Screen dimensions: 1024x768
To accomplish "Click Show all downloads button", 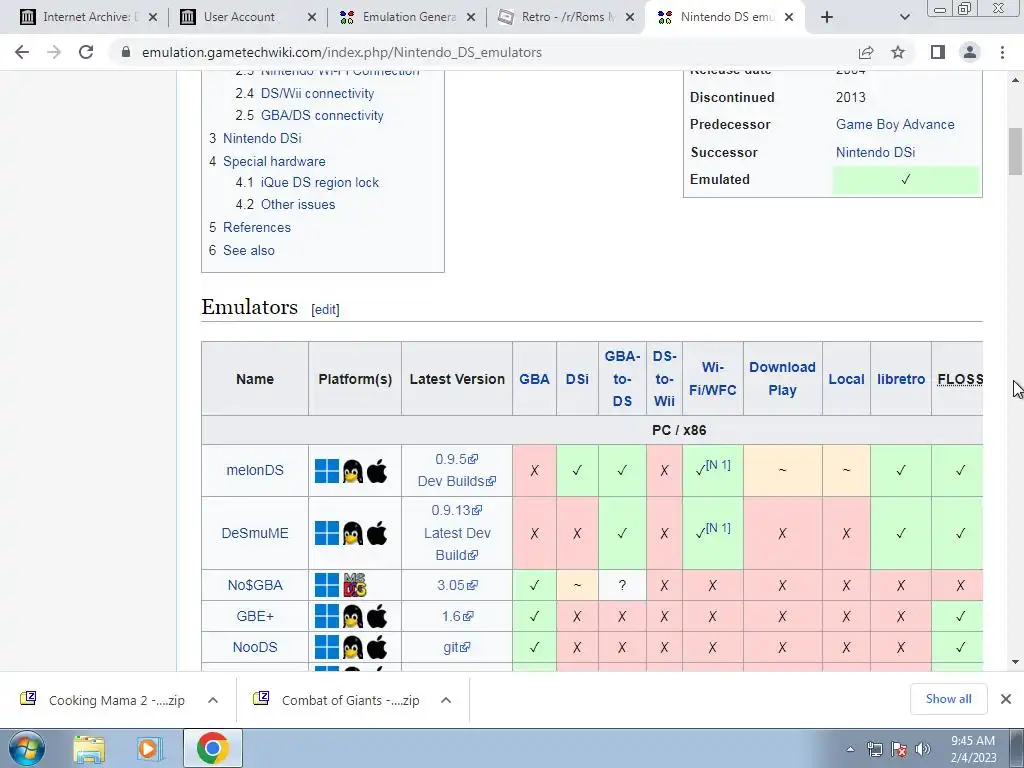I will [948, 699].
